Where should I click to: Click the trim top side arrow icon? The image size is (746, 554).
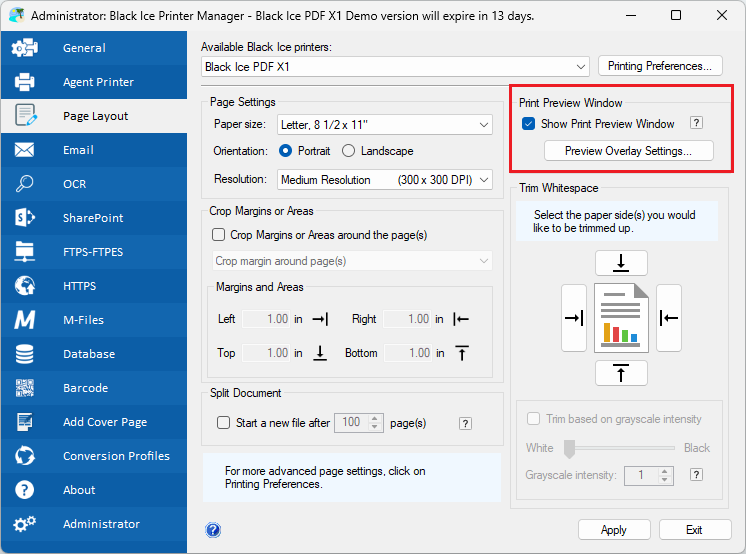point(621,263)
